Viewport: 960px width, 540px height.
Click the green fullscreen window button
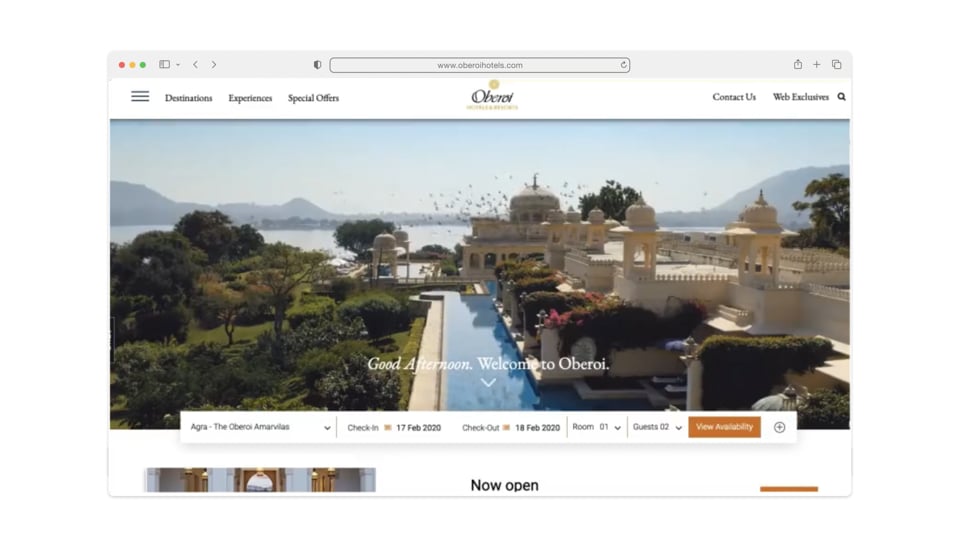[x=143, y=65]
